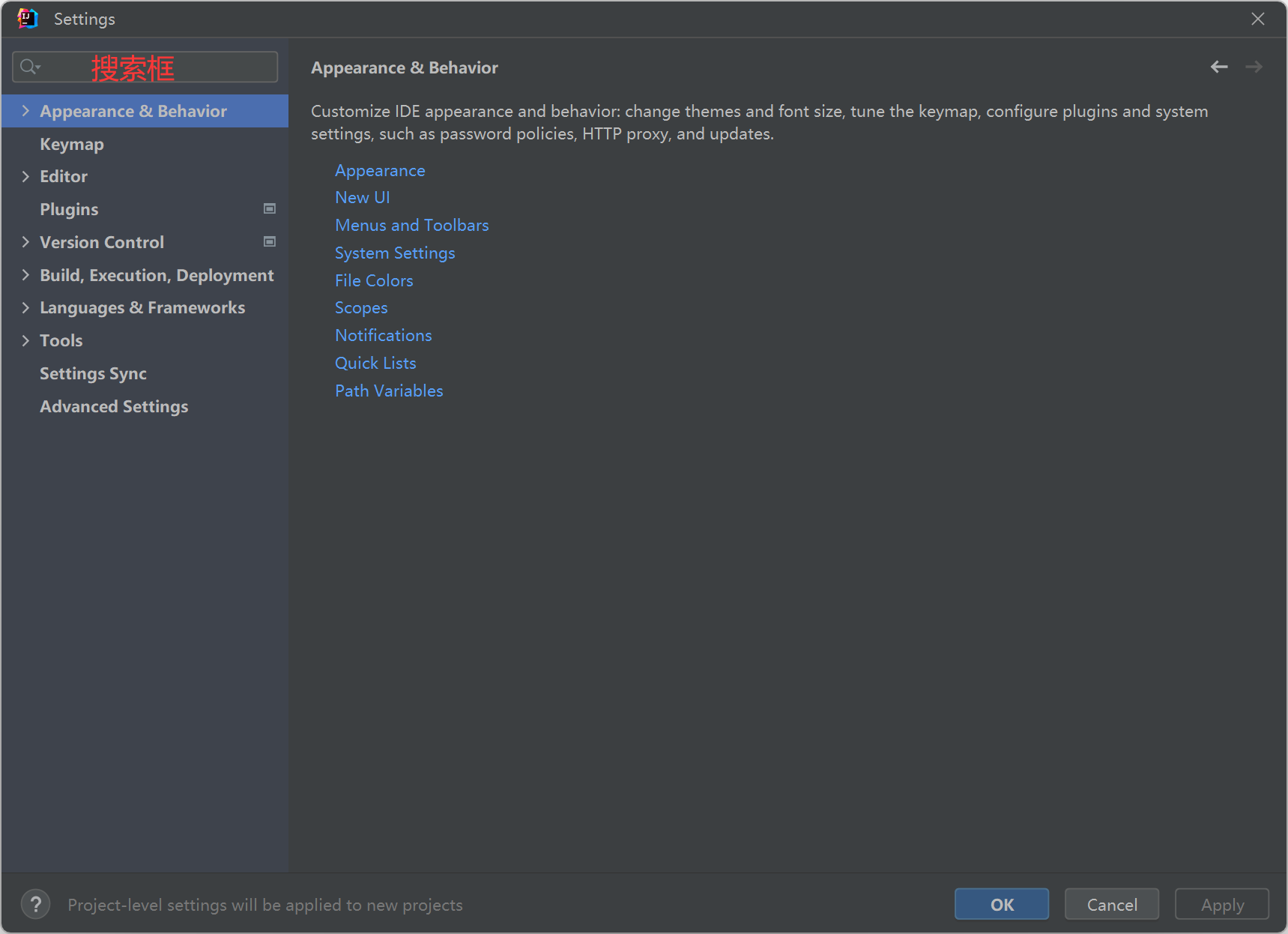Image resolution: width=1288 pixels, height=934 pixels.
Task: Open the Notifications link
Action: pos(384,335)
